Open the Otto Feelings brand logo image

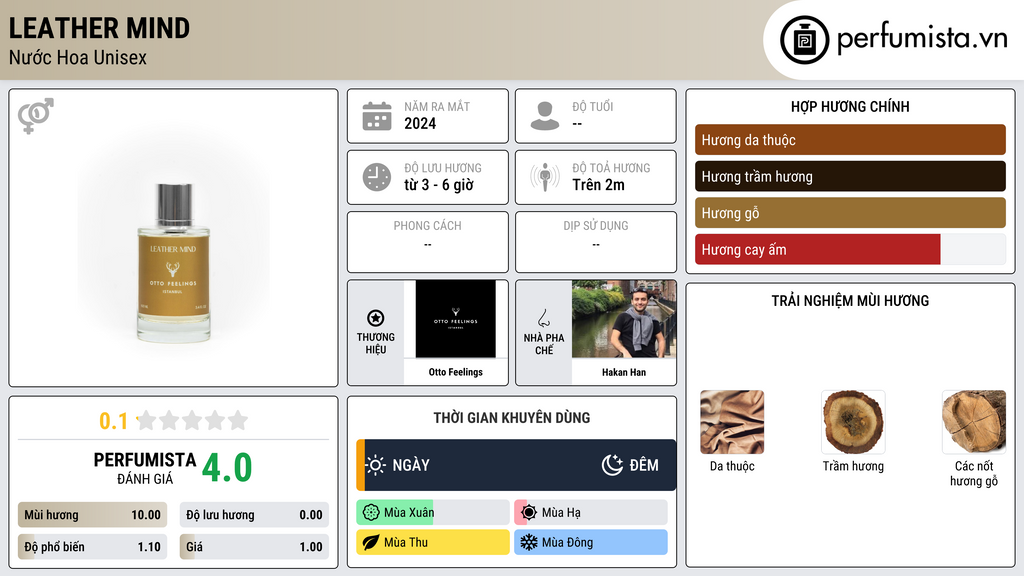[x=456, y=319]
